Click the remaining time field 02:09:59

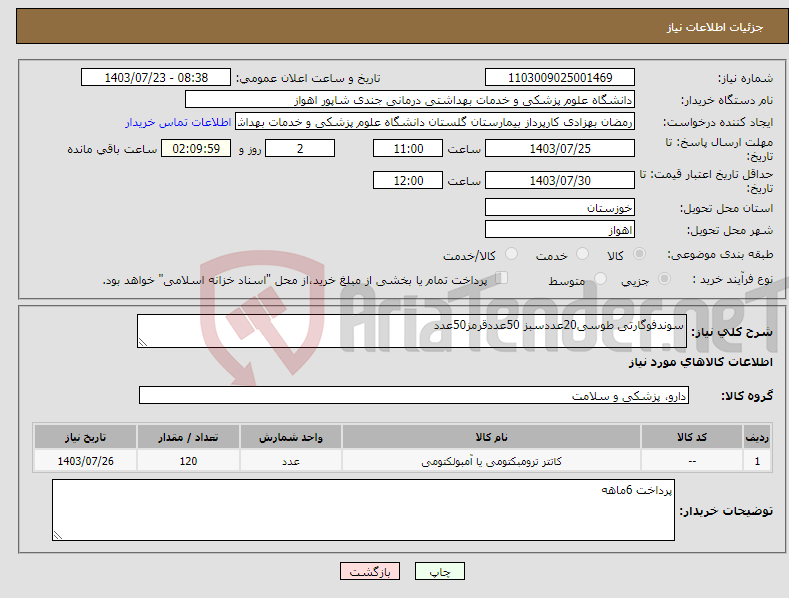196,148
